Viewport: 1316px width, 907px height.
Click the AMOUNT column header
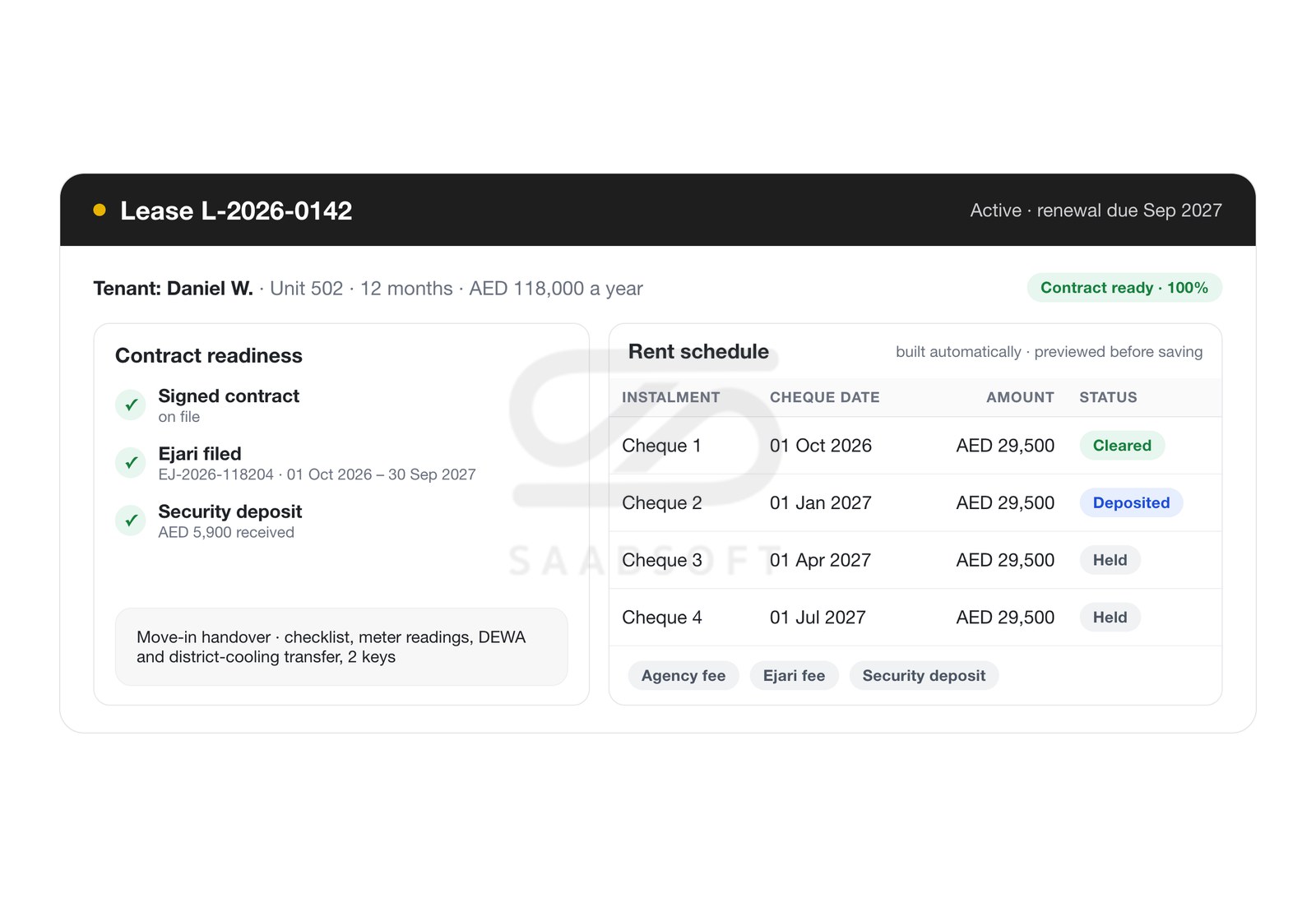(1020, 397)
